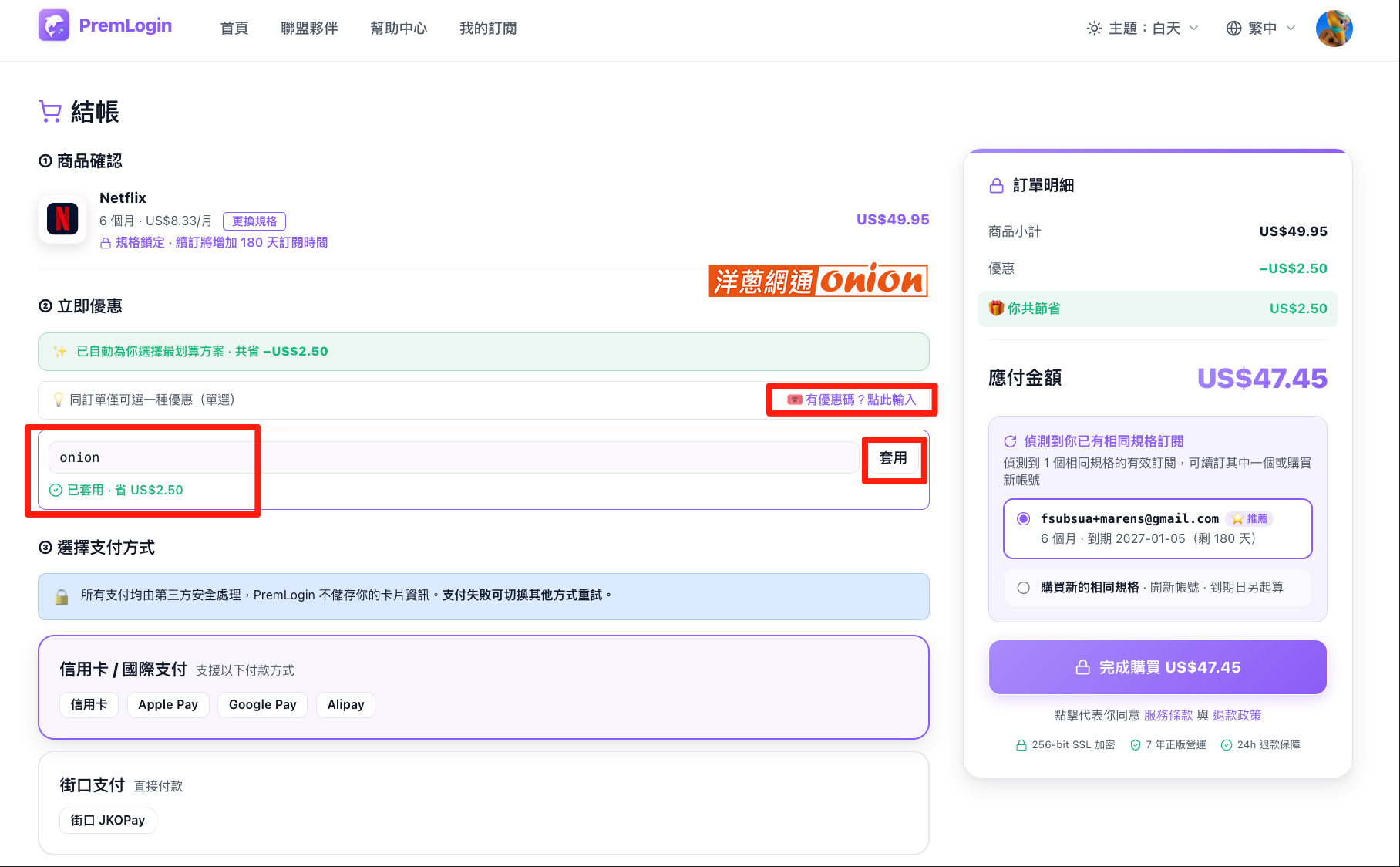Click the Netflix product icon
1400x867 pixels.
click(62, 219)
